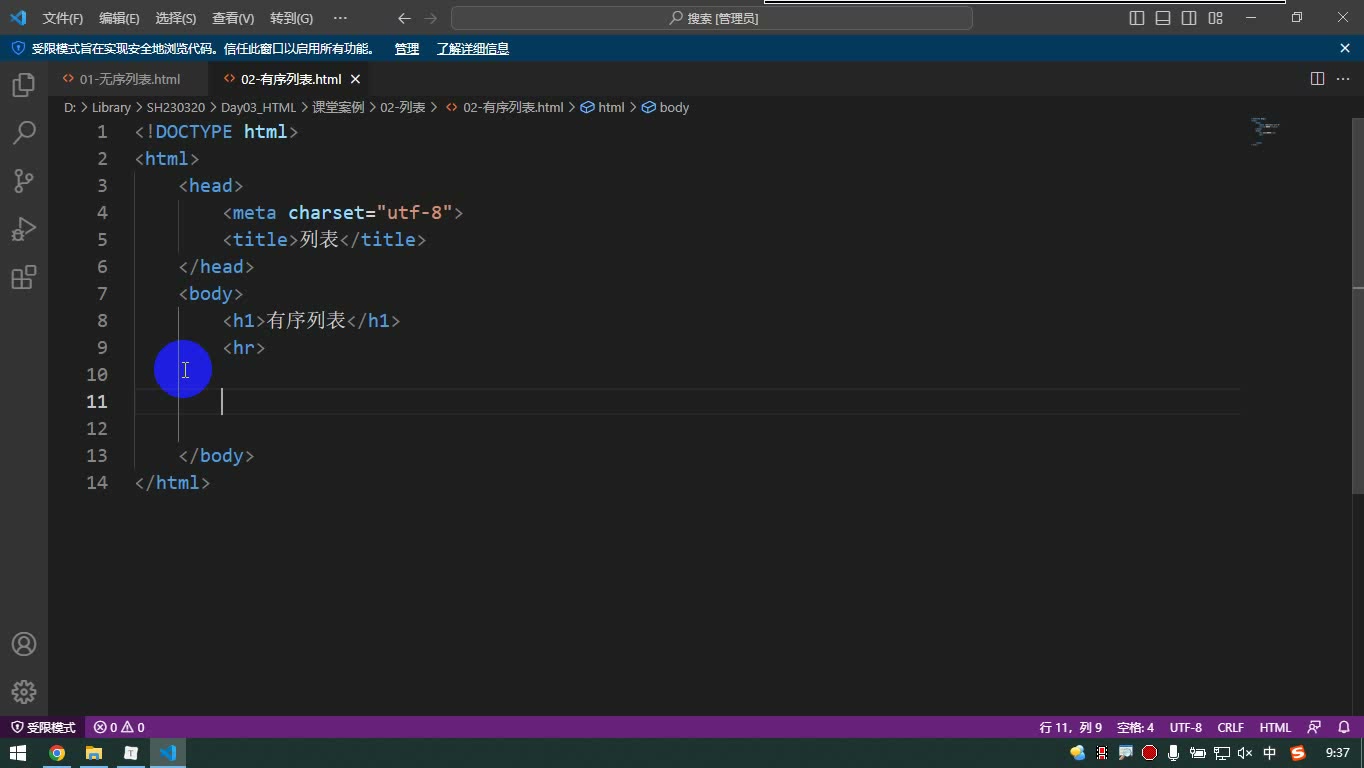The height and width of the screenshot is (768, 1364).
Task: Open the Run and Debug view
Action: click(24, 229)
